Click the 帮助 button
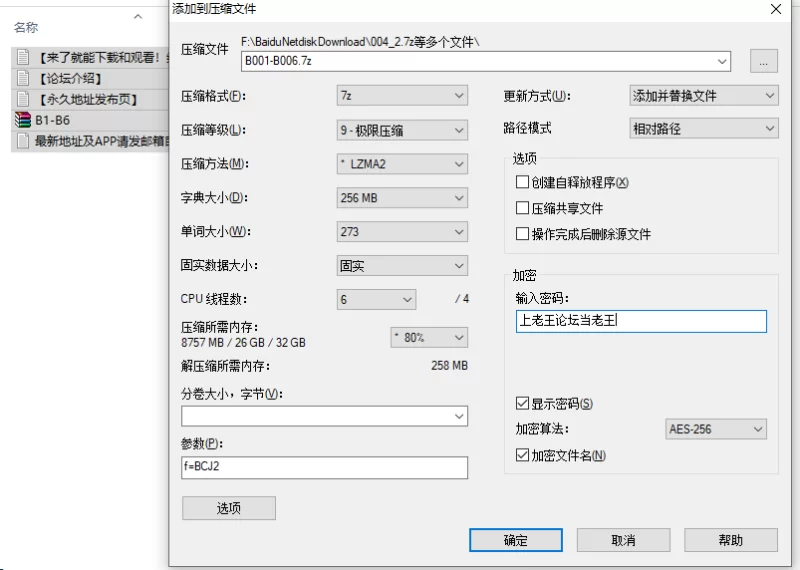The image size is (800, 570). tap(731, 540)
